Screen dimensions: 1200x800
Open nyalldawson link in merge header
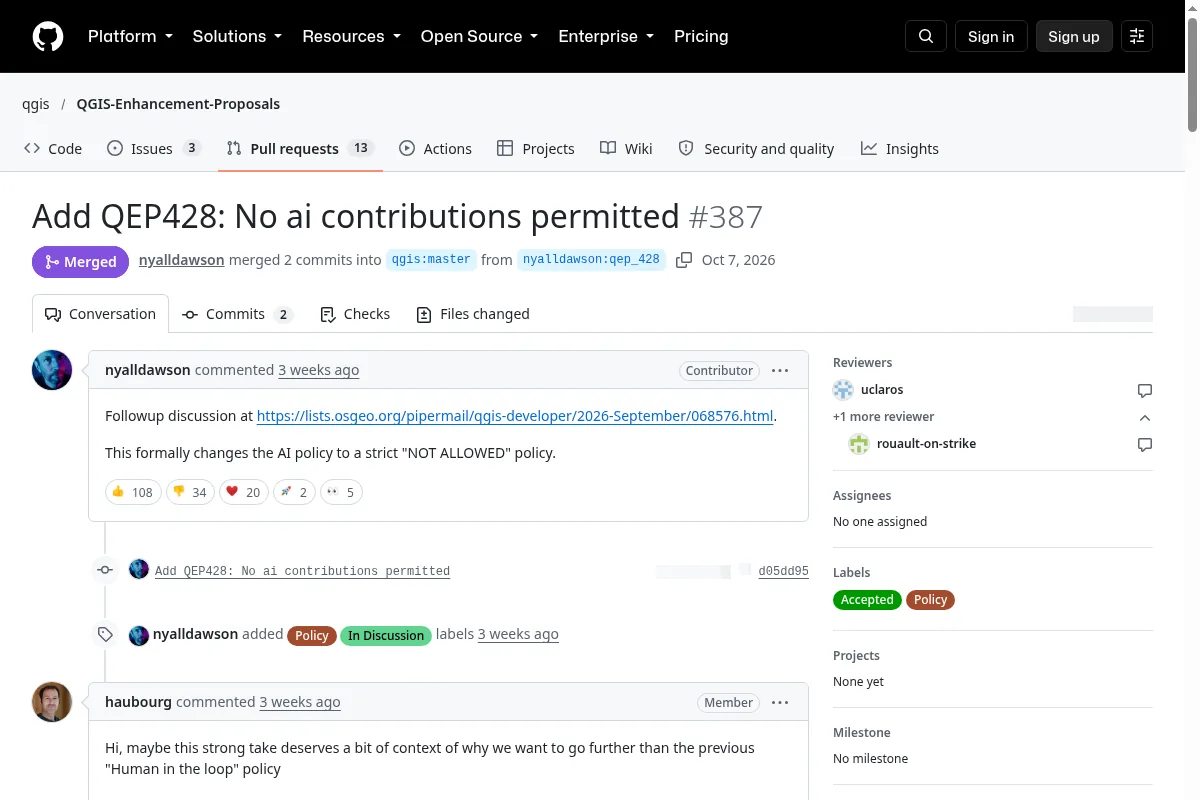[182, 260]
